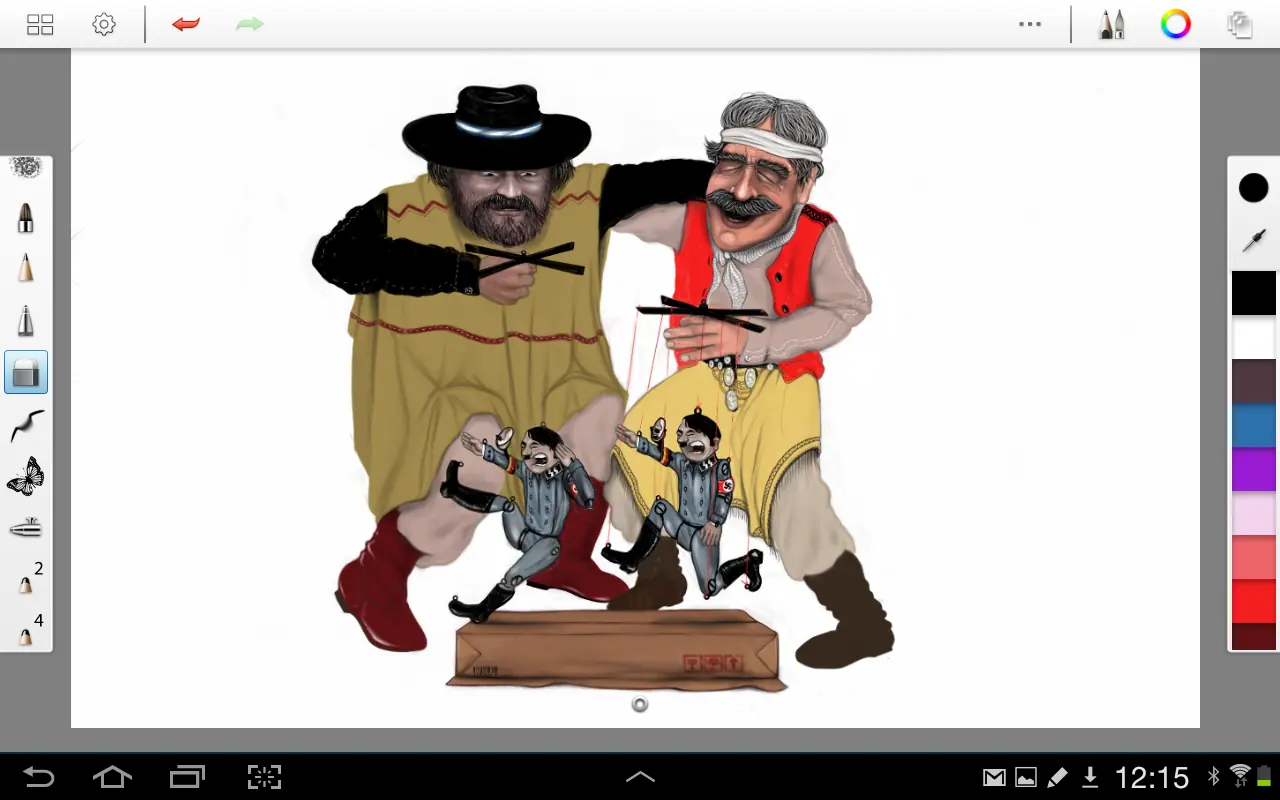Select the Eraser in the brush palette

coord(25,371)
